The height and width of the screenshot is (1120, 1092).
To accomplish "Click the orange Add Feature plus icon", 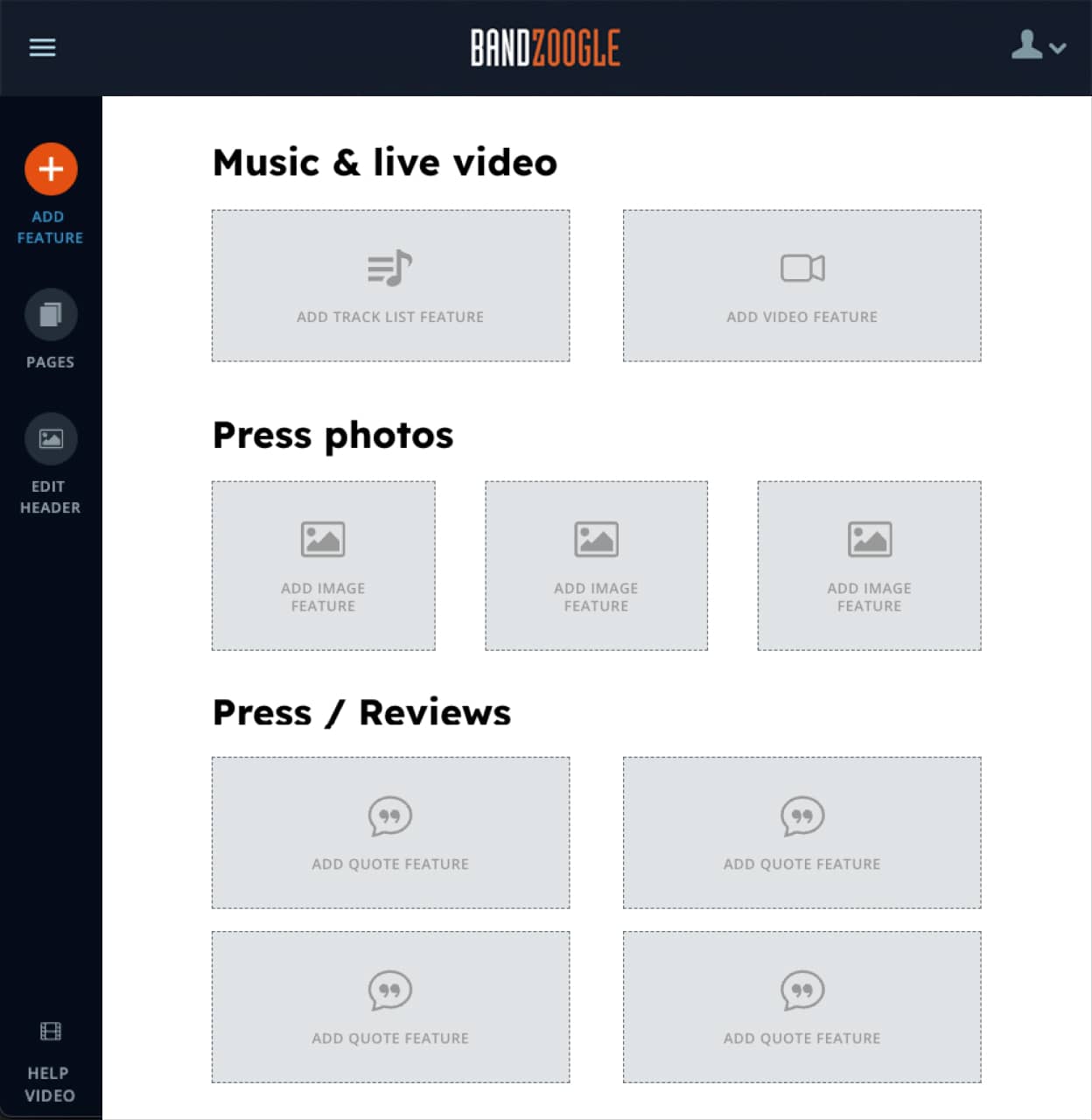I will point(51,169).
